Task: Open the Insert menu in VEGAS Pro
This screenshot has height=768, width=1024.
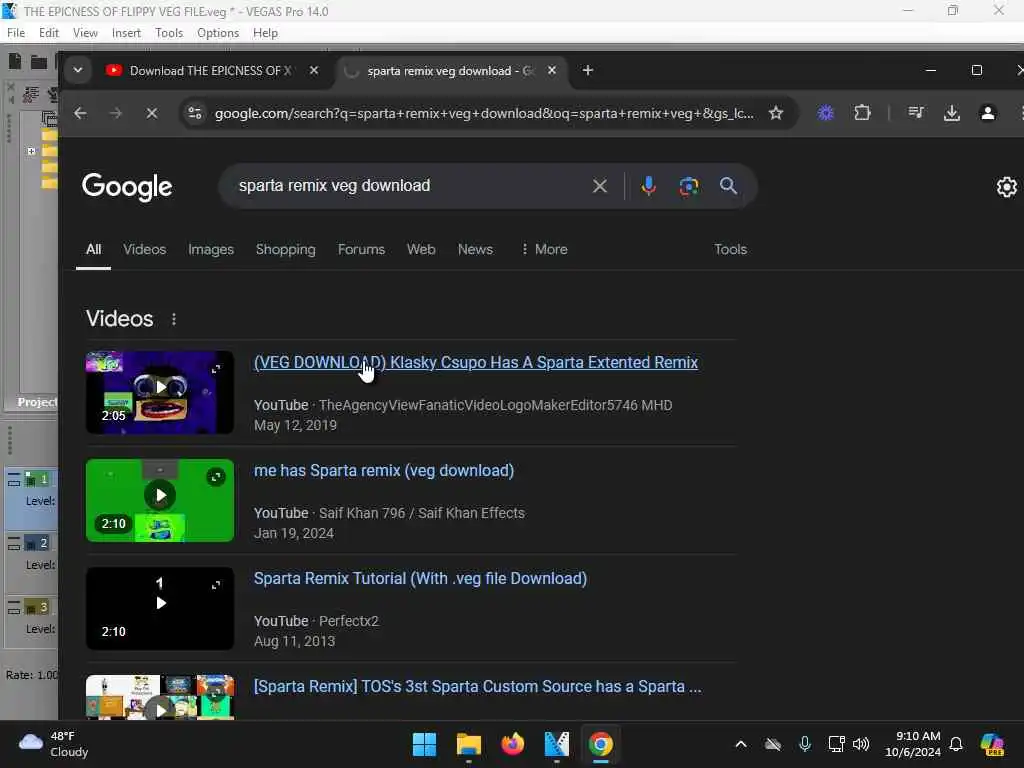Action: point(126,33)
